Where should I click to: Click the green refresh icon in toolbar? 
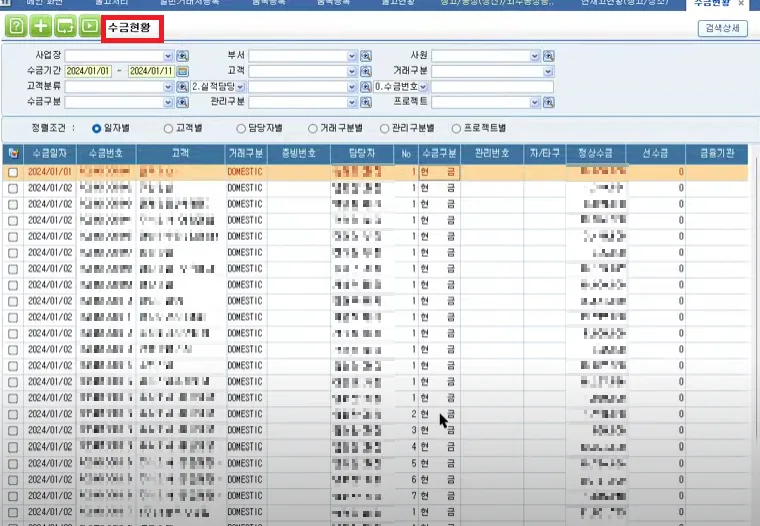coord(65,26)
